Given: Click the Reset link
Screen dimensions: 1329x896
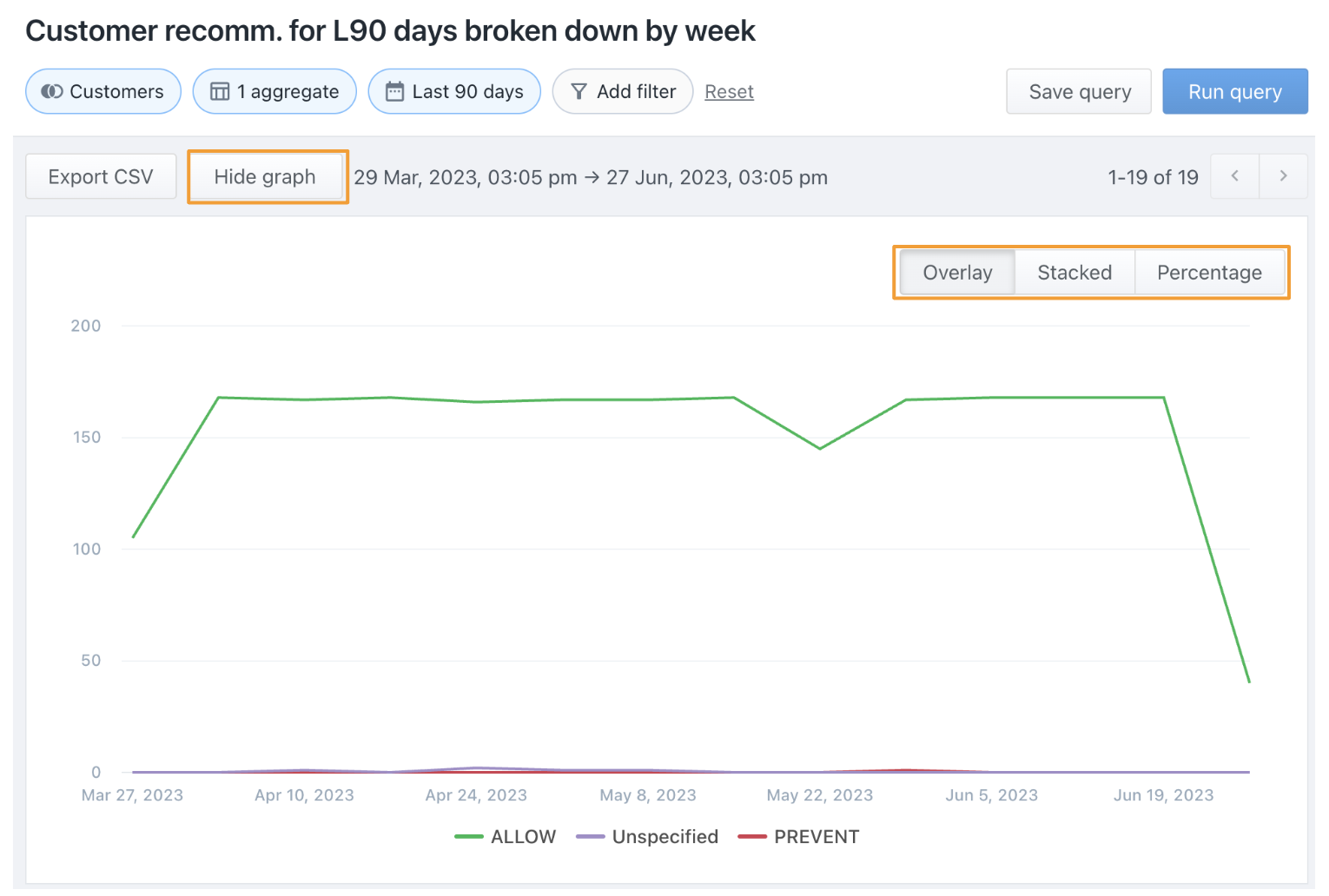Looking at the screenshot, I should point(729,91).
